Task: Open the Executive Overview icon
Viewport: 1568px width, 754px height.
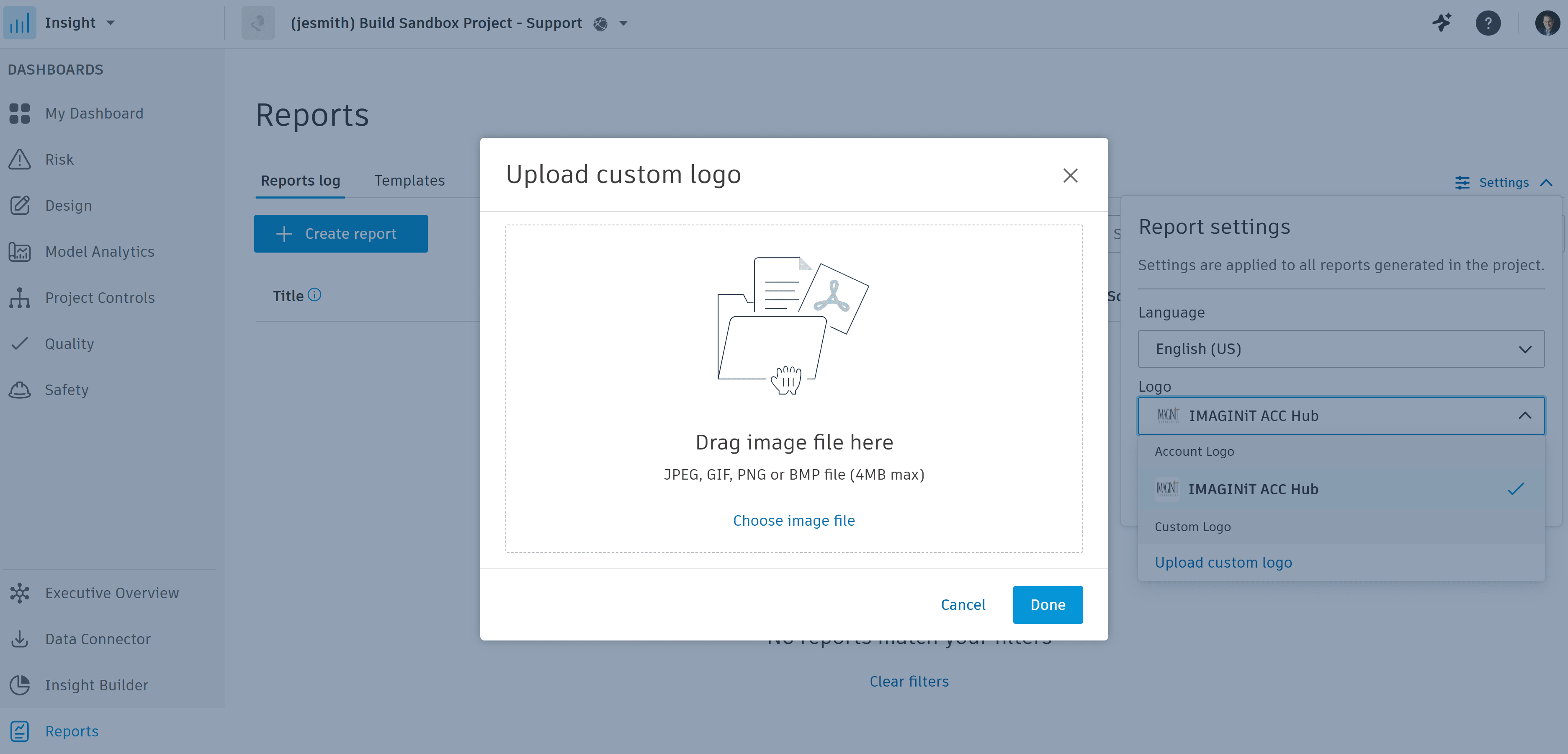Action: tap(20, 593)
